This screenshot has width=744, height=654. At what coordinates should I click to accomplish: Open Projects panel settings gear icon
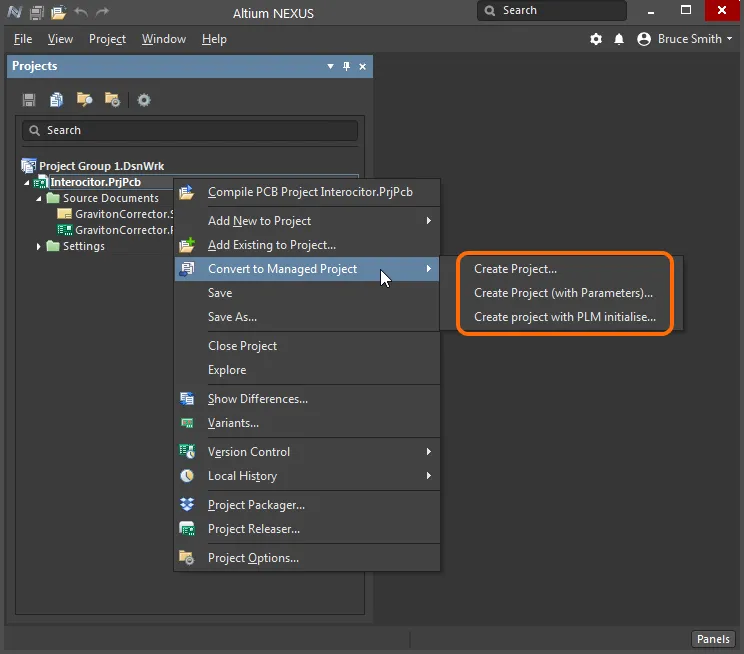pos(144,100)
